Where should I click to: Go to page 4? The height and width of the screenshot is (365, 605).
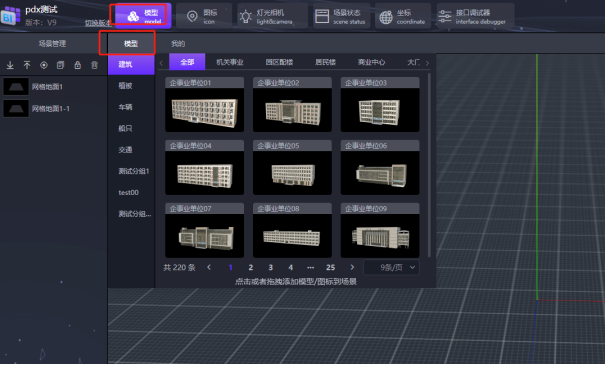tap(291, 267)
